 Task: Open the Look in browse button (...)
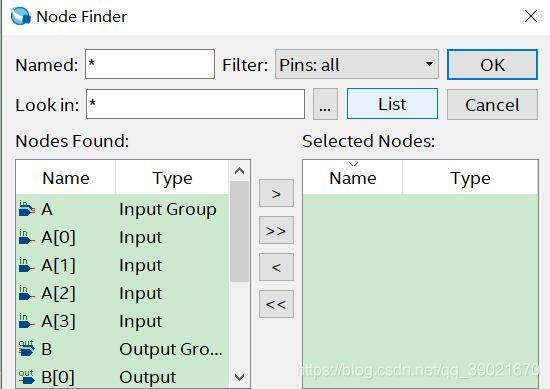coord(325,104)
